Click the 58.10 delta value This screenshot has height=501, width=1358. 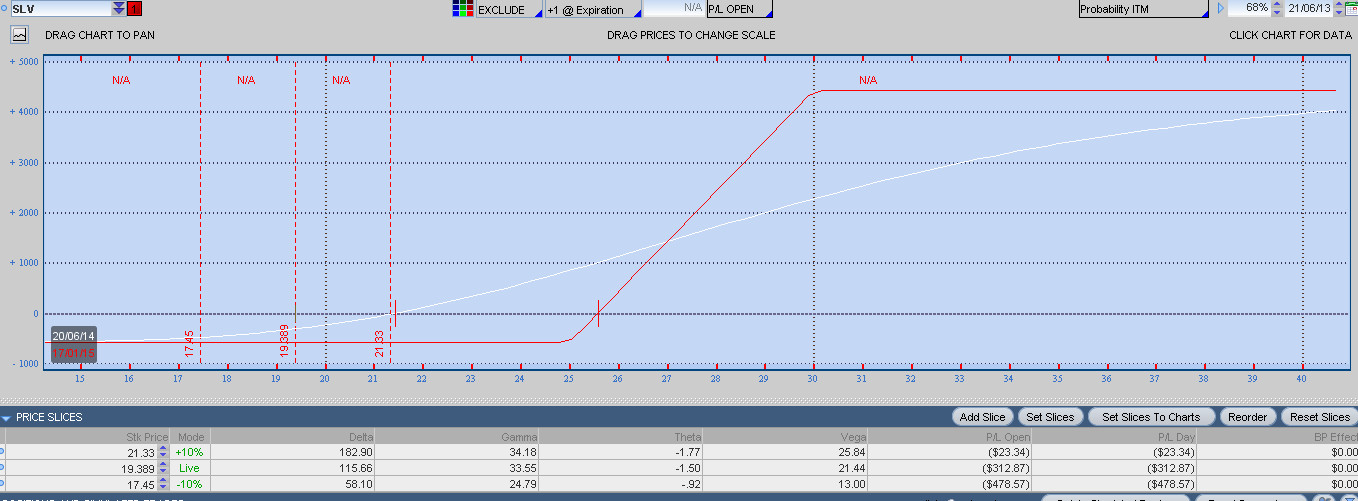pyautogui.click(x=359, y=484)
